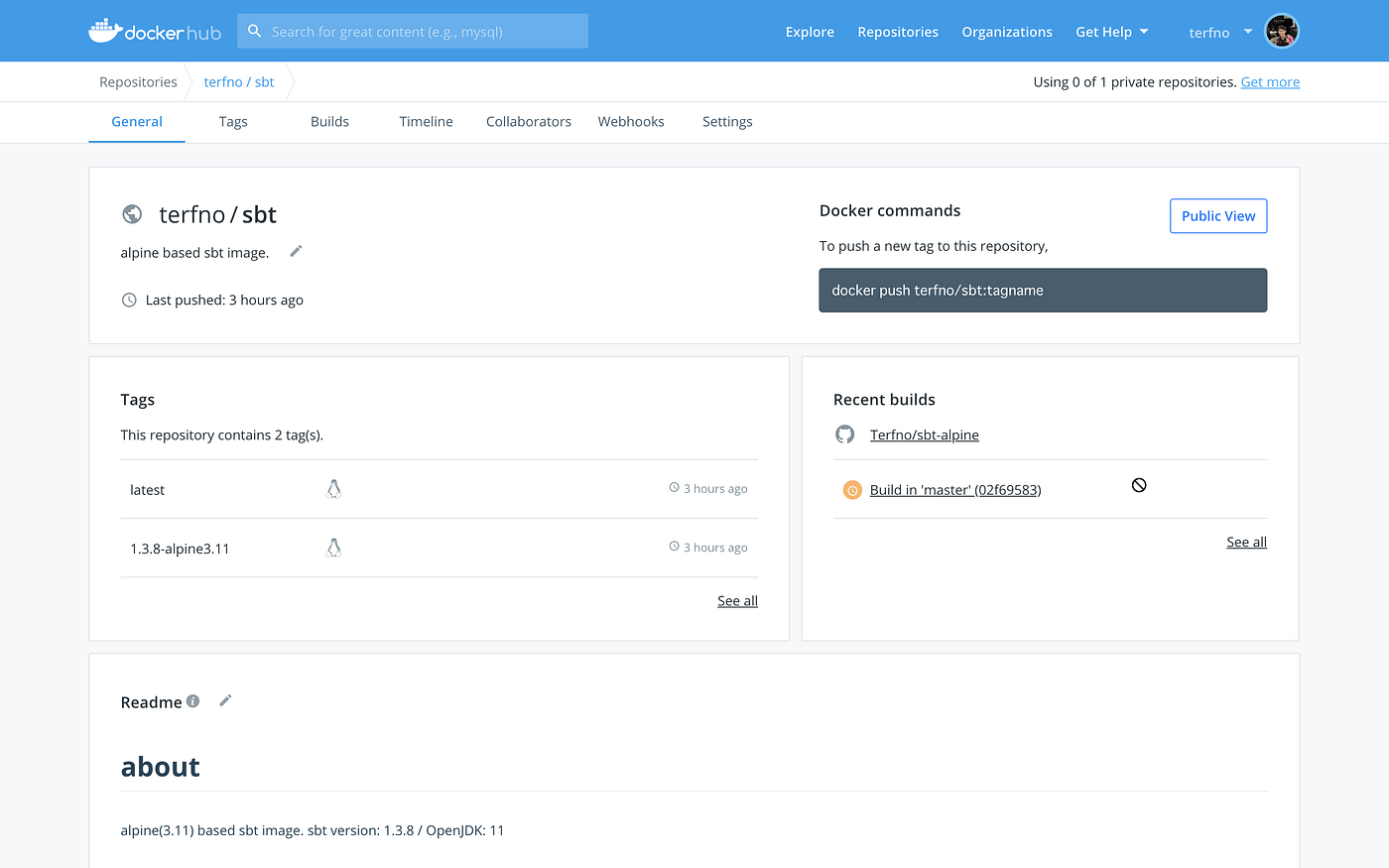Image resolution: width=1389 pixels, height=868 pixels.
Task: Open the Tags tab
Action: (233, 122)
